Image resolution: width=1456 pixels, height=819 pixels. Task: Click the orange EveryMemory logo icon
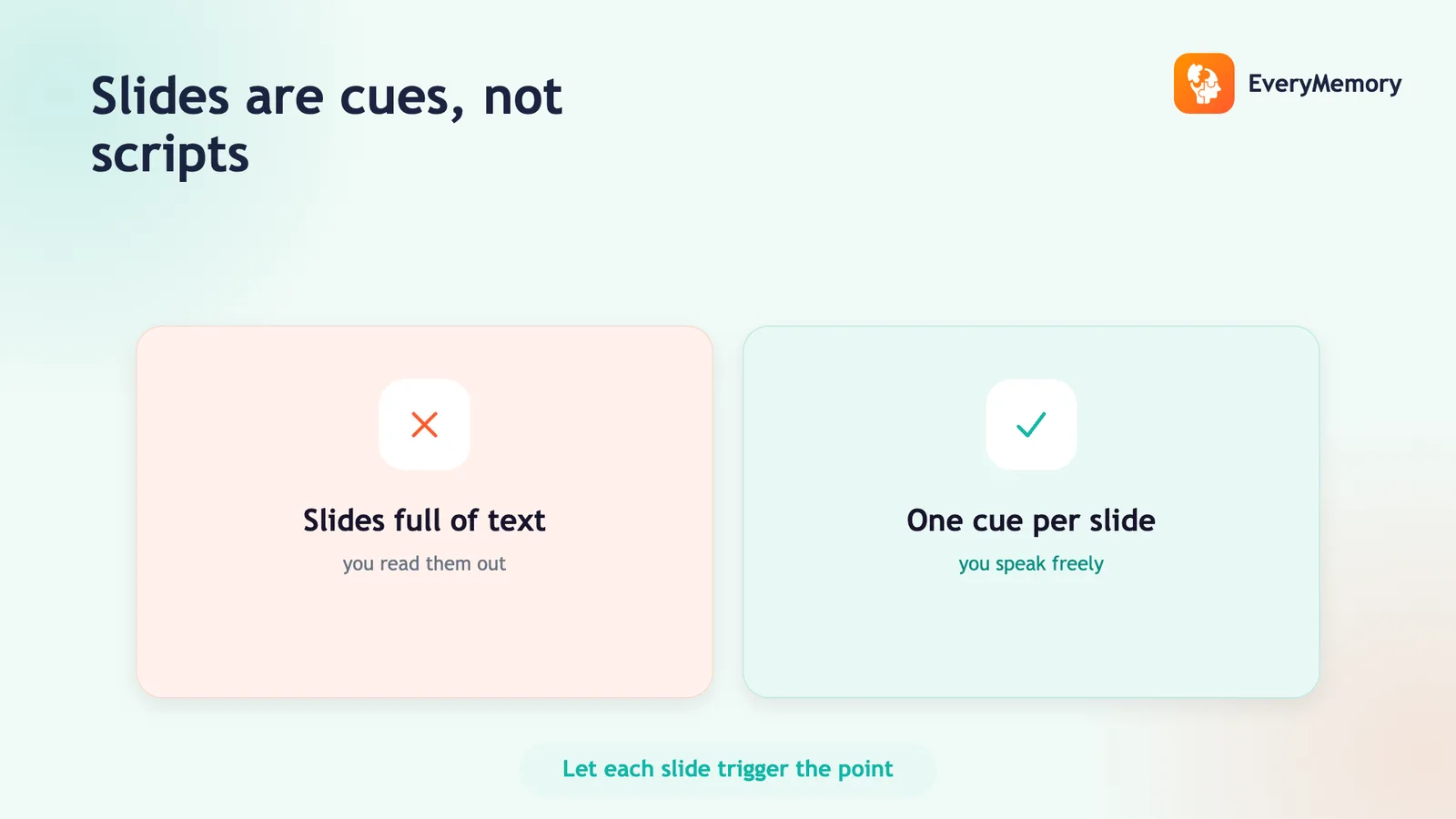[1204, 84]
